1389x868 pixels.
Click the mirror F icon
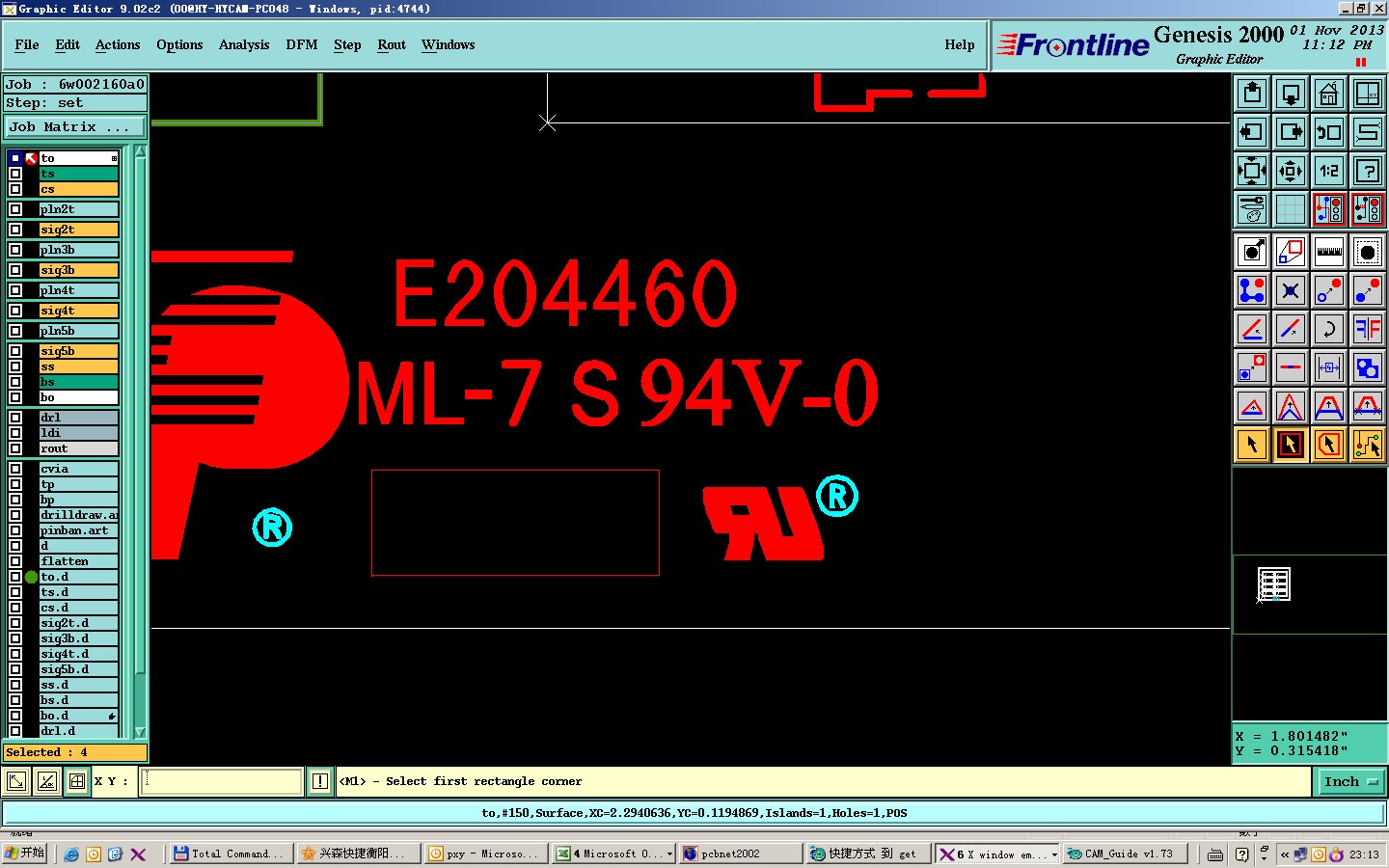pos(1368,329)
